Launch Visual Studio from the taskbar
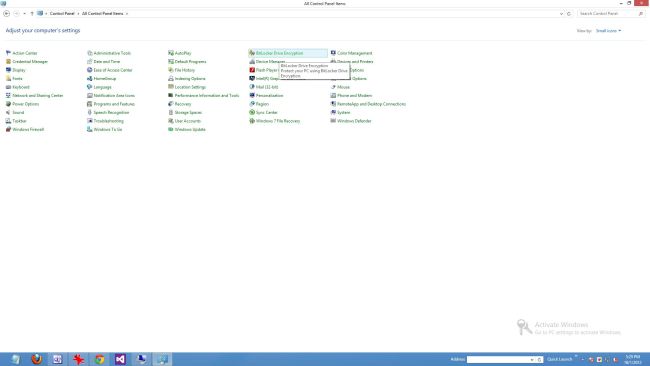 (120, 359)
